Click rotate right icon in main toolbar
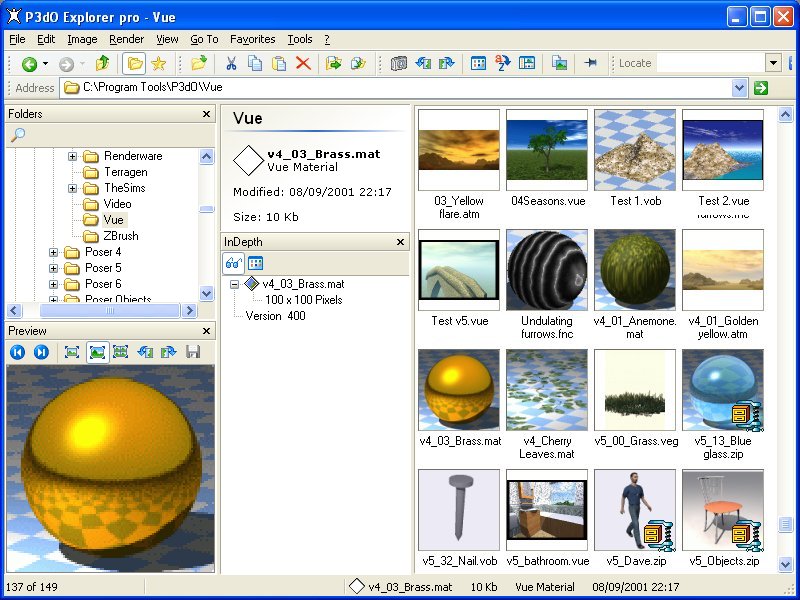 pyautogui.click(x=446, y=63)
